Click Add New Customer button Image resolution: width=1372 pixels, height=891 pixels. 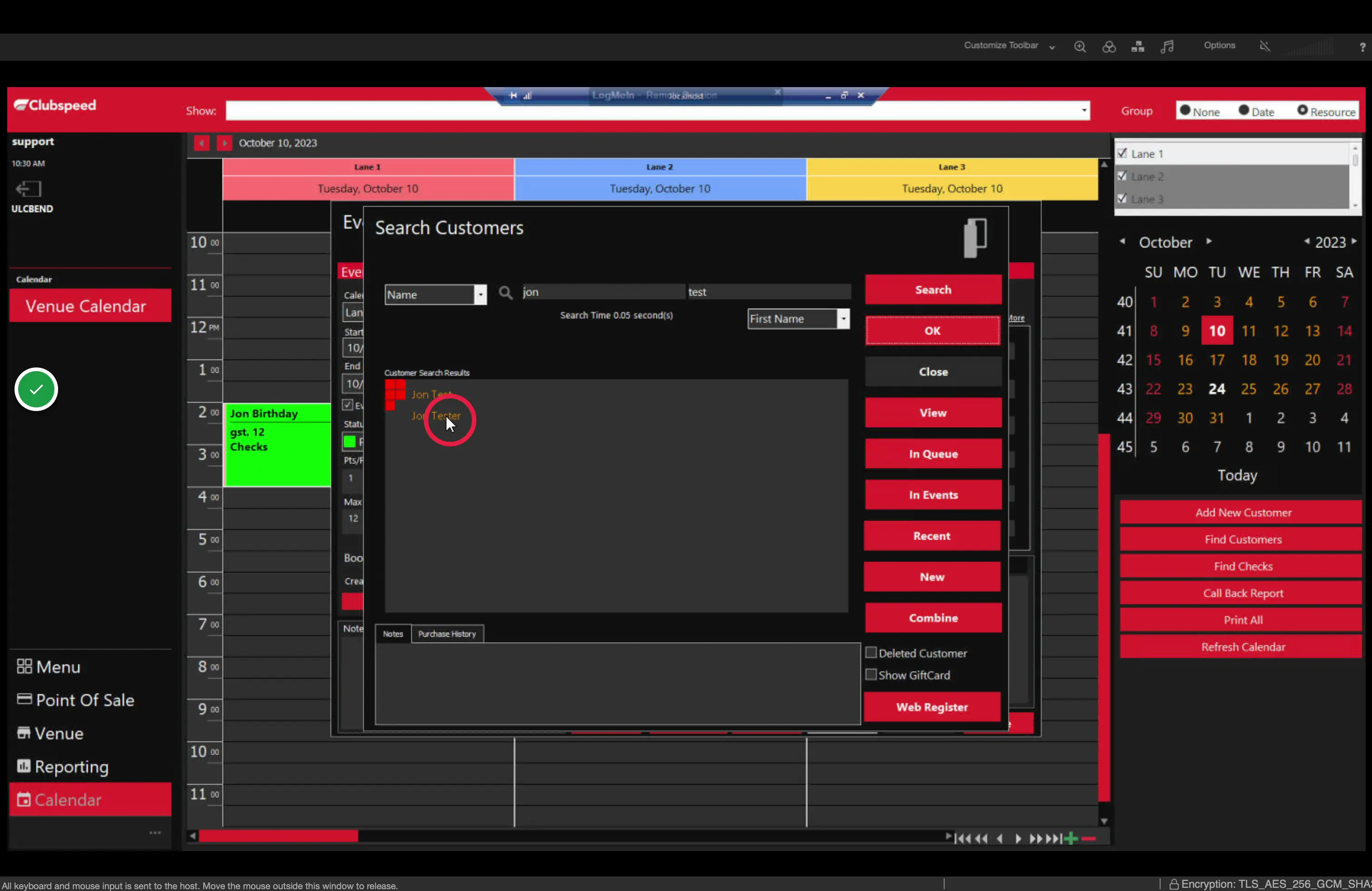pos(1241,512)
